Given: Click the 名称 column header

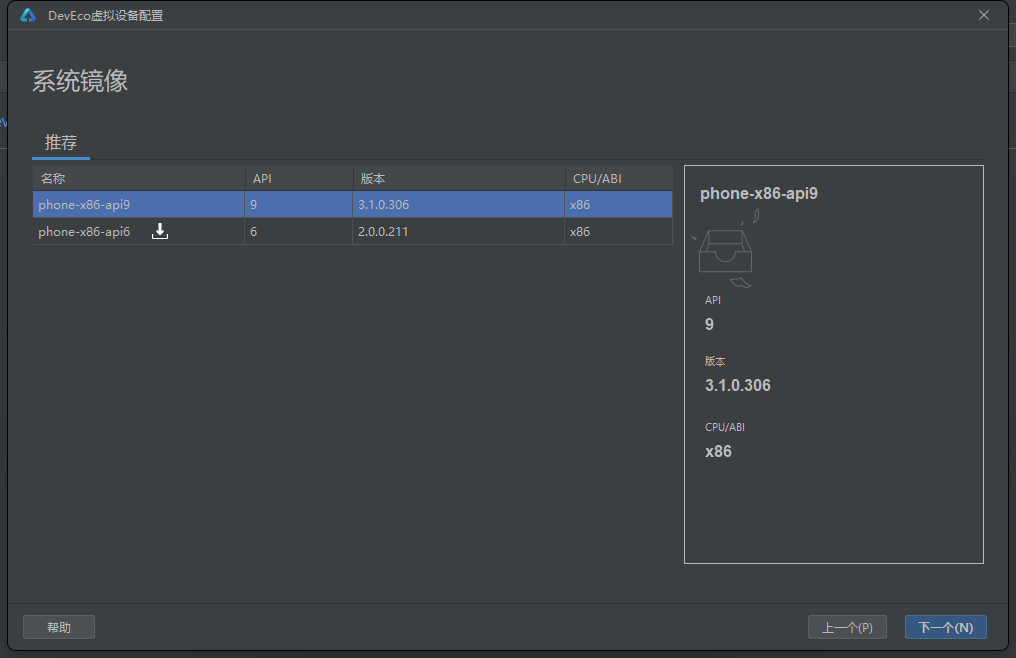Looking at the screenshot, I should click(53, 178).
